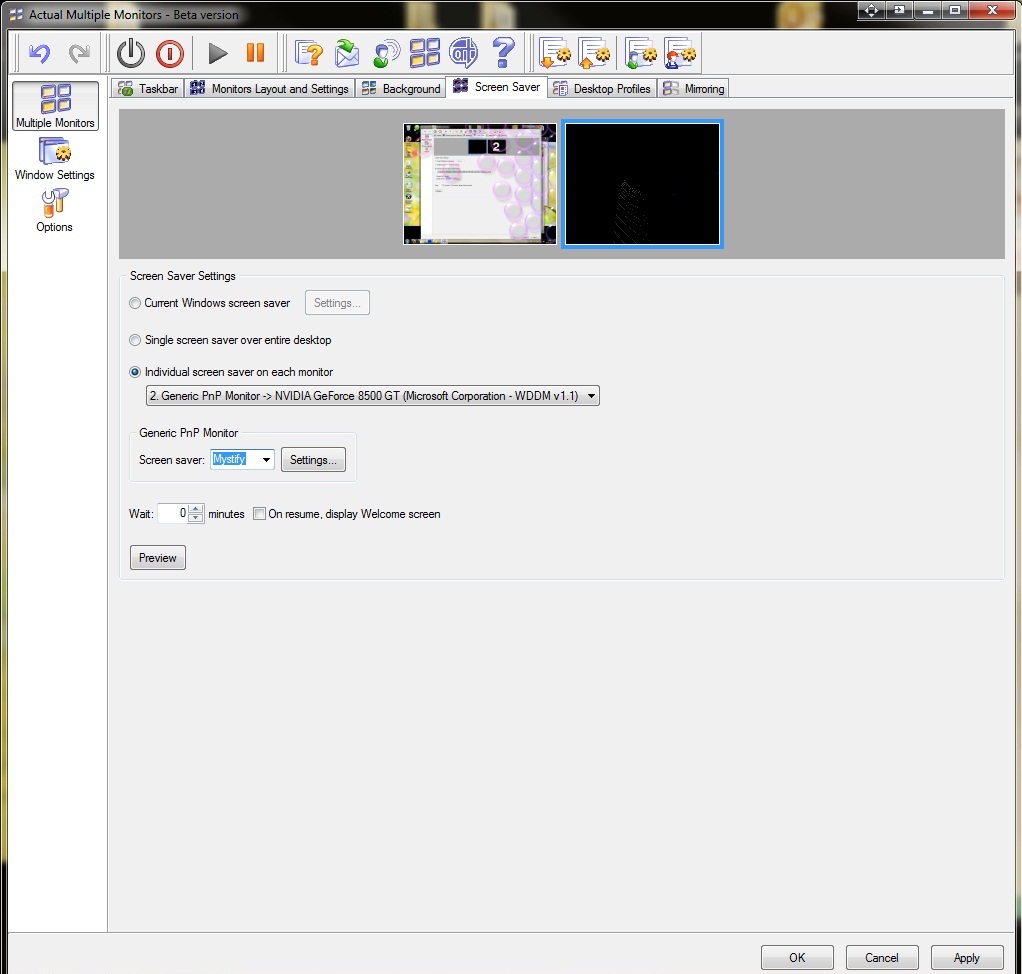Click the grey Redo arrow icon
Screen dimensions: 1022x974
coord(80,53)
